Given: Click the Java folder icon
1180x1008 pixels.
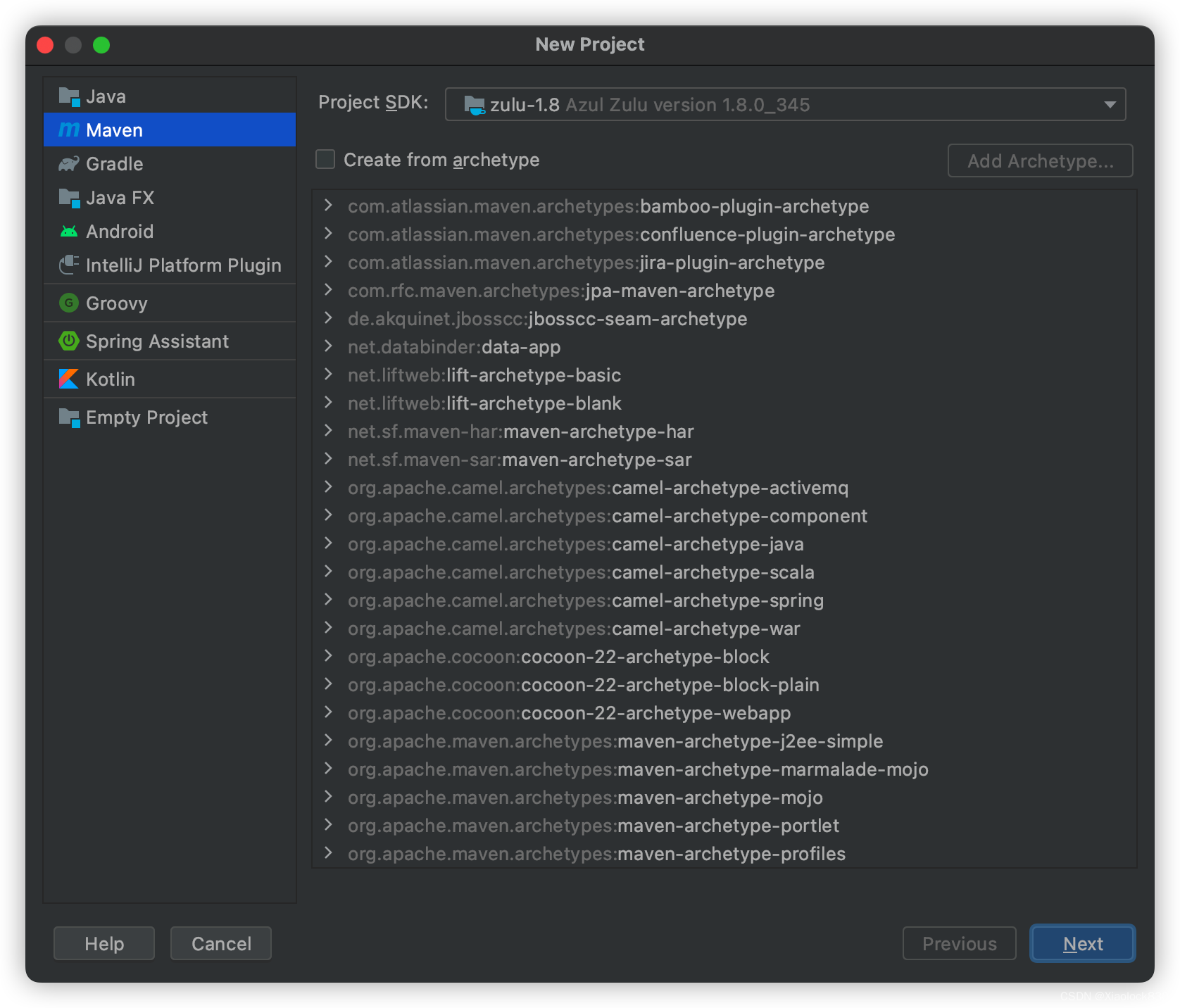Looking at the screenshot, I should pos(69,96).
